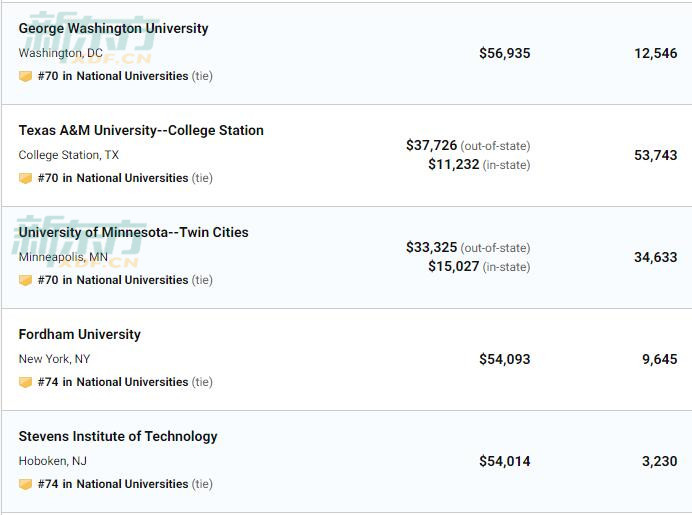This screenshot has height=515, width=692.
Task: Open University of Minnesota--Twin Cities link
Action: 133,232
